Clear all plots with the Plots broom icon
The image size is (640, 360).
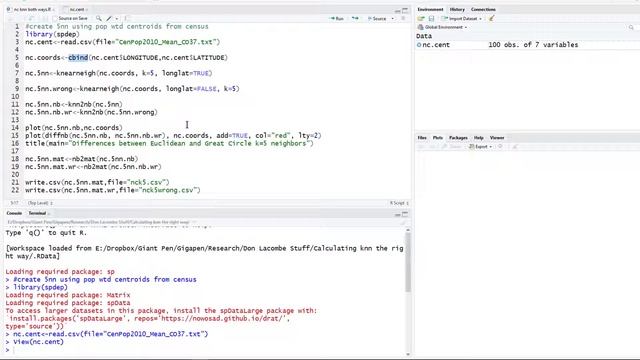pos(515,147)
